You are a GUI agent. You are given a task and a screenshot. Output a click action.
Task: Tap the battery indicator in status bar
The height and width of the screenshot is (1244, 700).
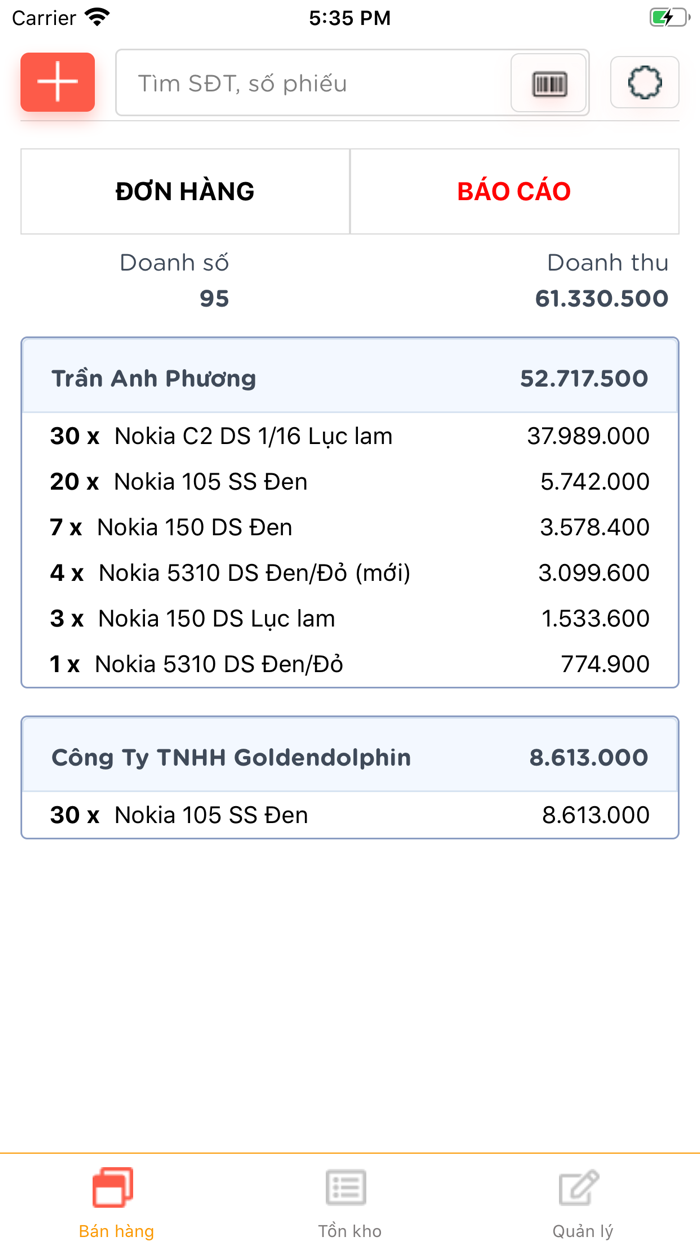pyautogui.click(x=667, y=17)
